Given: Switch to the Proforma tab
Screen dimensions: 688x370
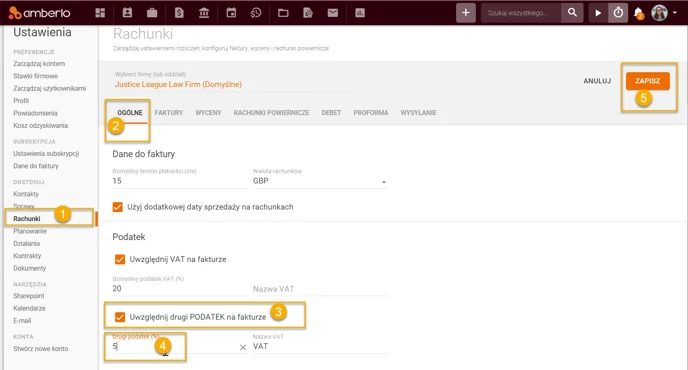Looking at the screenshot, I should [x=371, y=113].
